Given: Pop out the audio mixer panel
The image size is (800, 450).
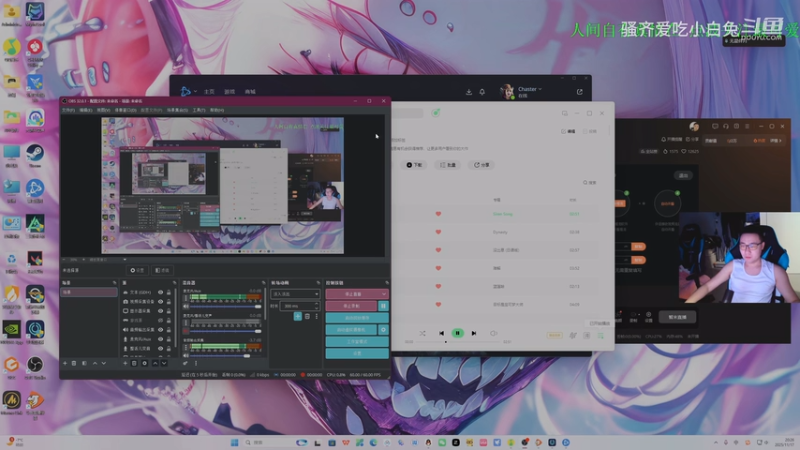Looking at the screenshot, I should tap(263, 283).
